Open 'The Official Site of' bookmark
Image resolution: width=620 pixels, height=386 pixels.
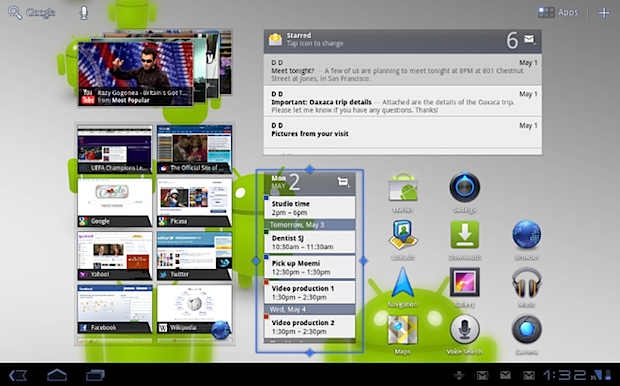[x=194, y=149]
